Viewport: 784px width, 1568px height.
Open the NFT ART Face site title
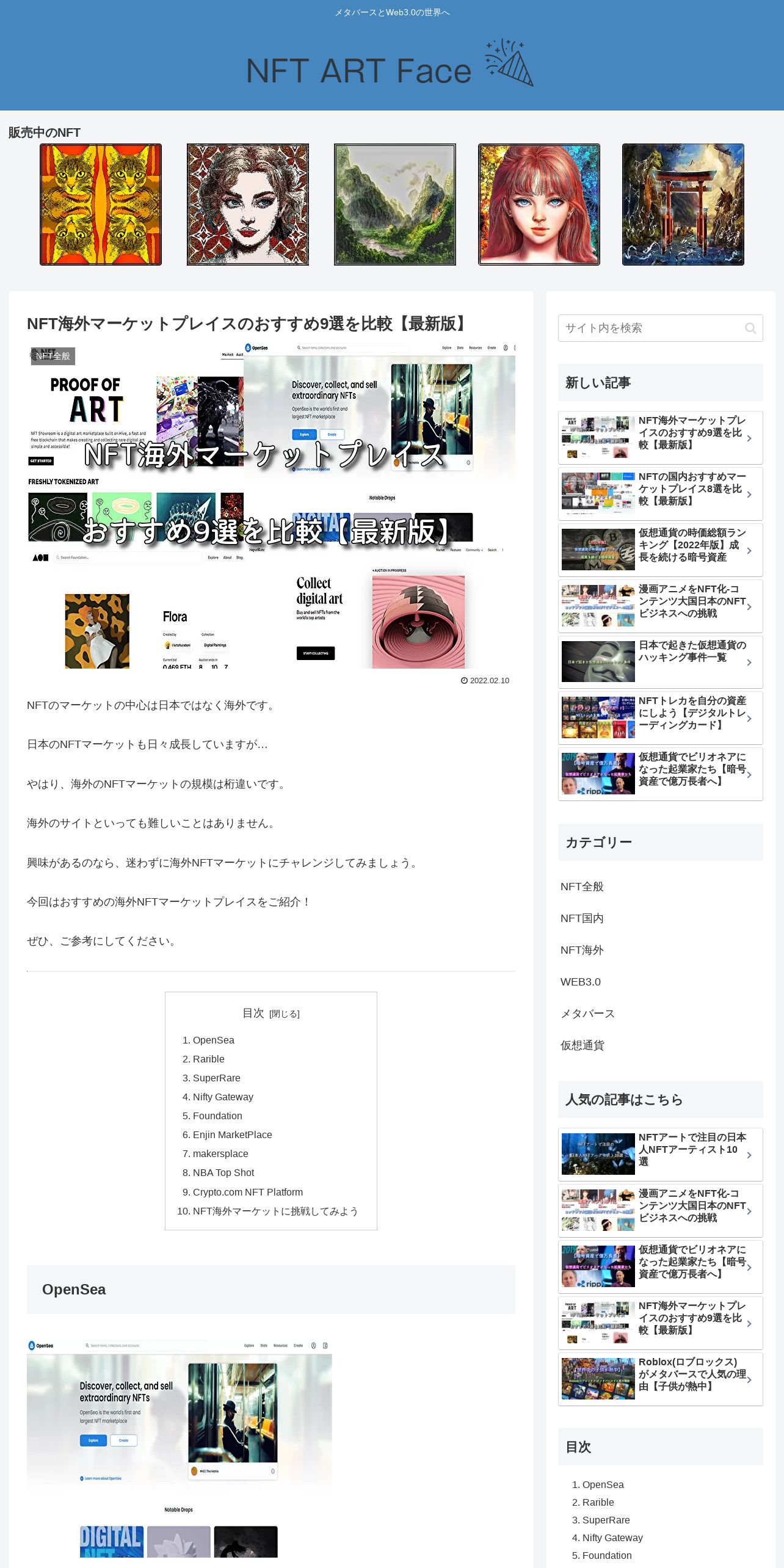[358, 71]
